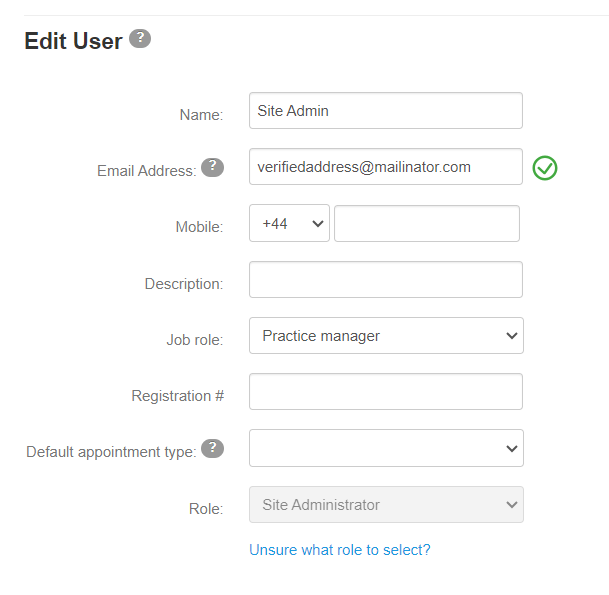
Task: Click the 'Job role:' label
Action: pyautogui.click(x=194, y=340)
